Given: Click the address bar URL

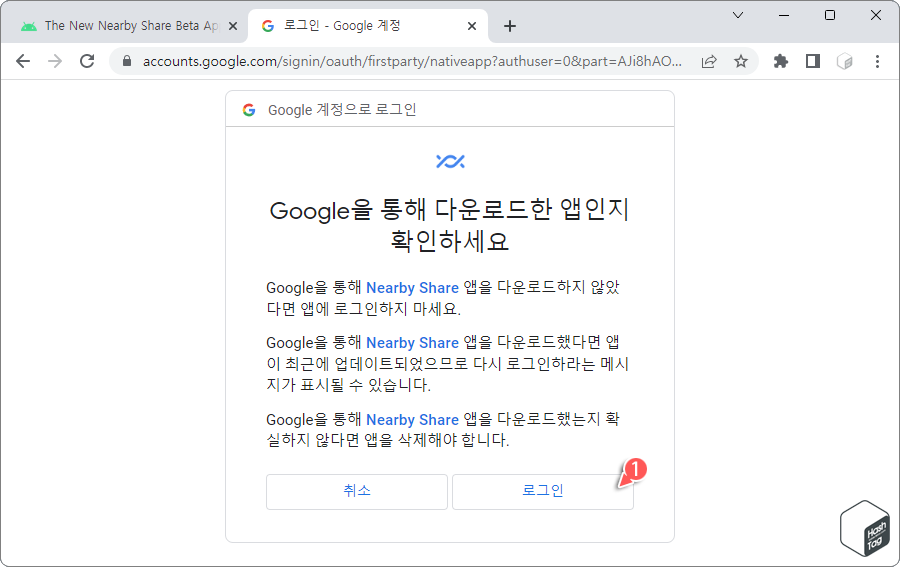Looking at the screenshot, I should (x=412, y=61).
